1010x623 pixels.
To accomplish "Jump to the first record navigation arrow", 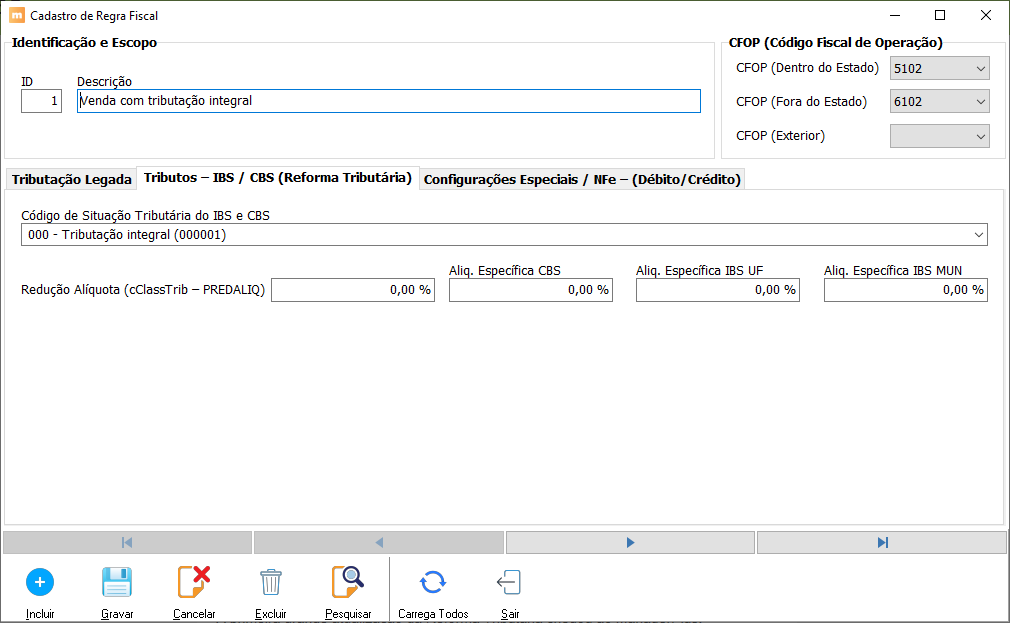I will click(127, 542).
